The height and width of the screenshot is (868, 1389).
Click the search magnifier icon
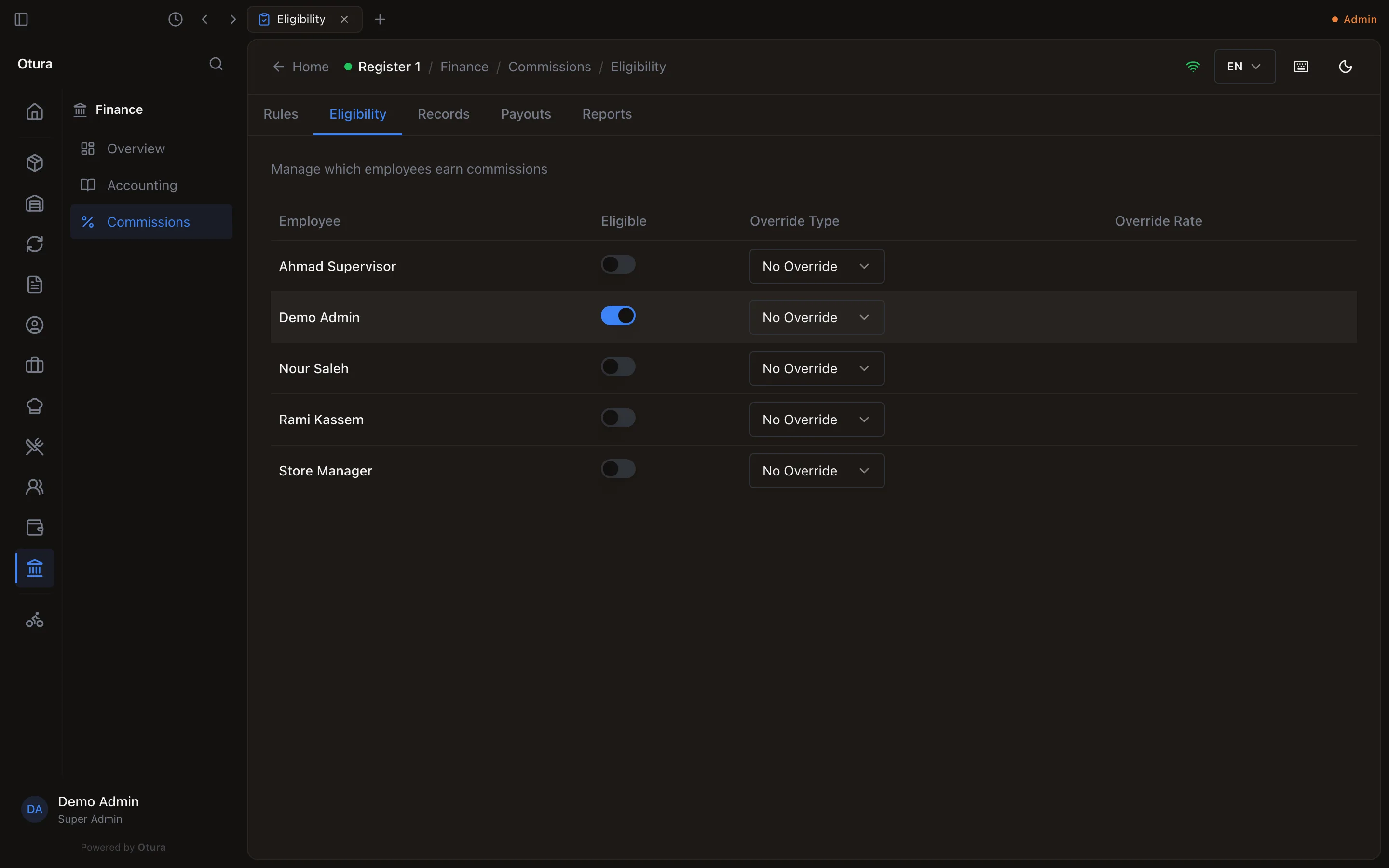(x=216, y=64)
